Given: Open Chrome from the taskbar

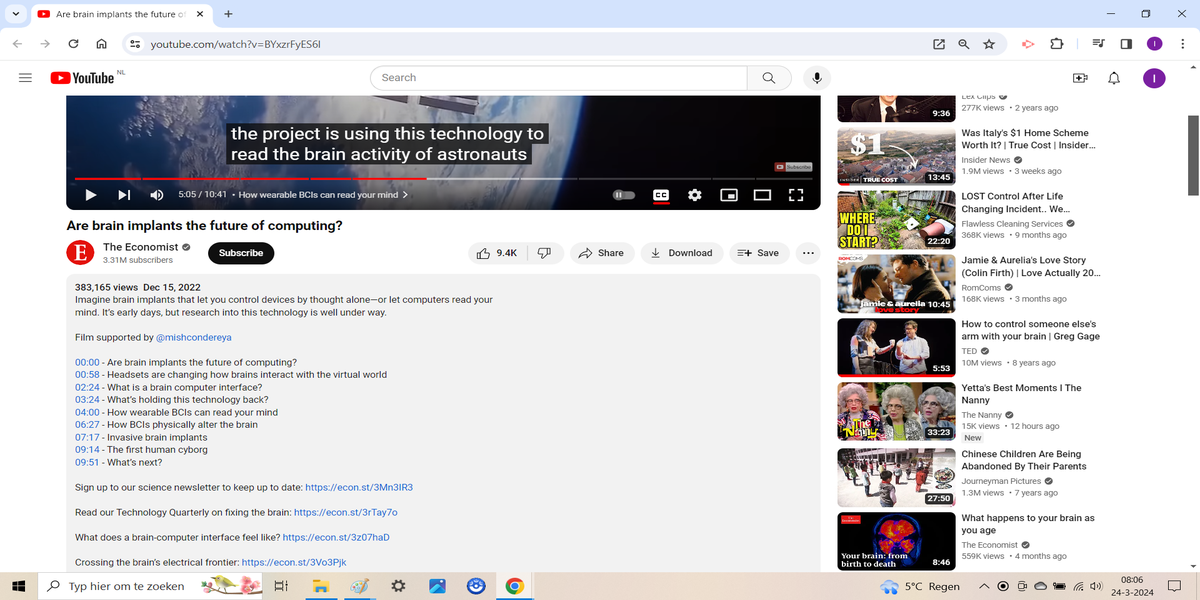Looking at the screenshot, I should pyautogui.click(x=514, y=586).
